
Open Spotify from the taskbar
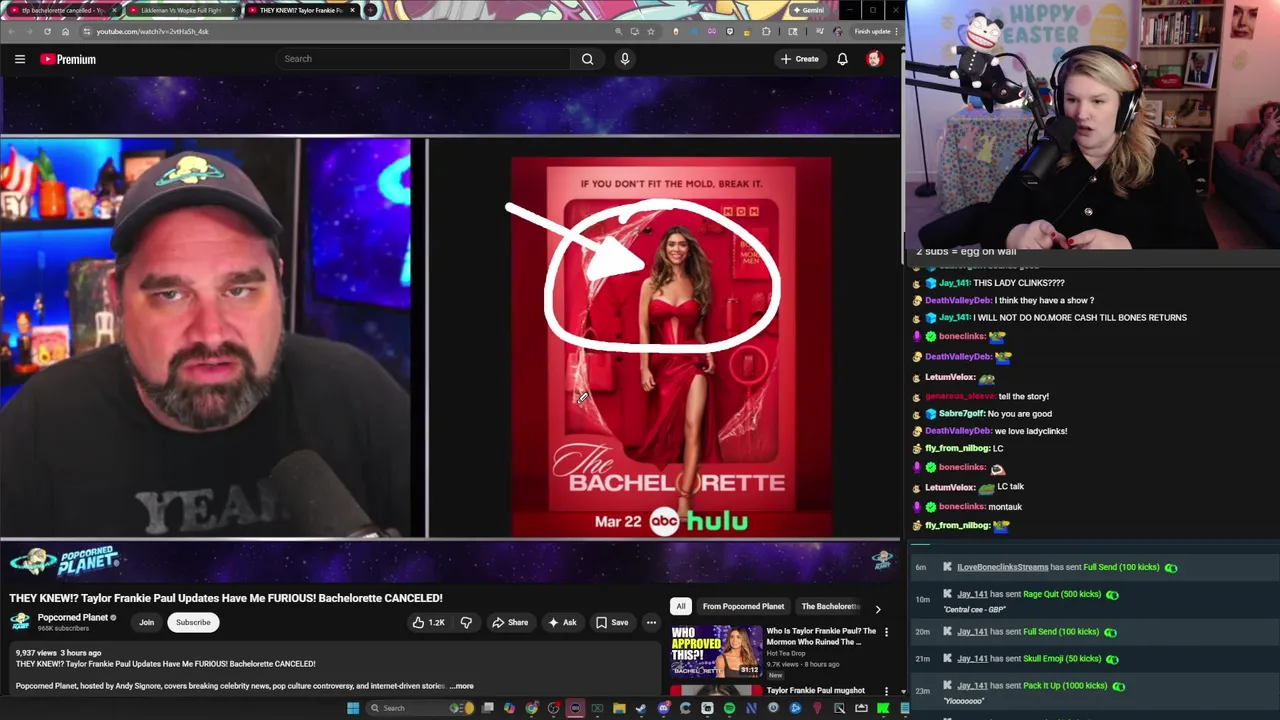729,708
